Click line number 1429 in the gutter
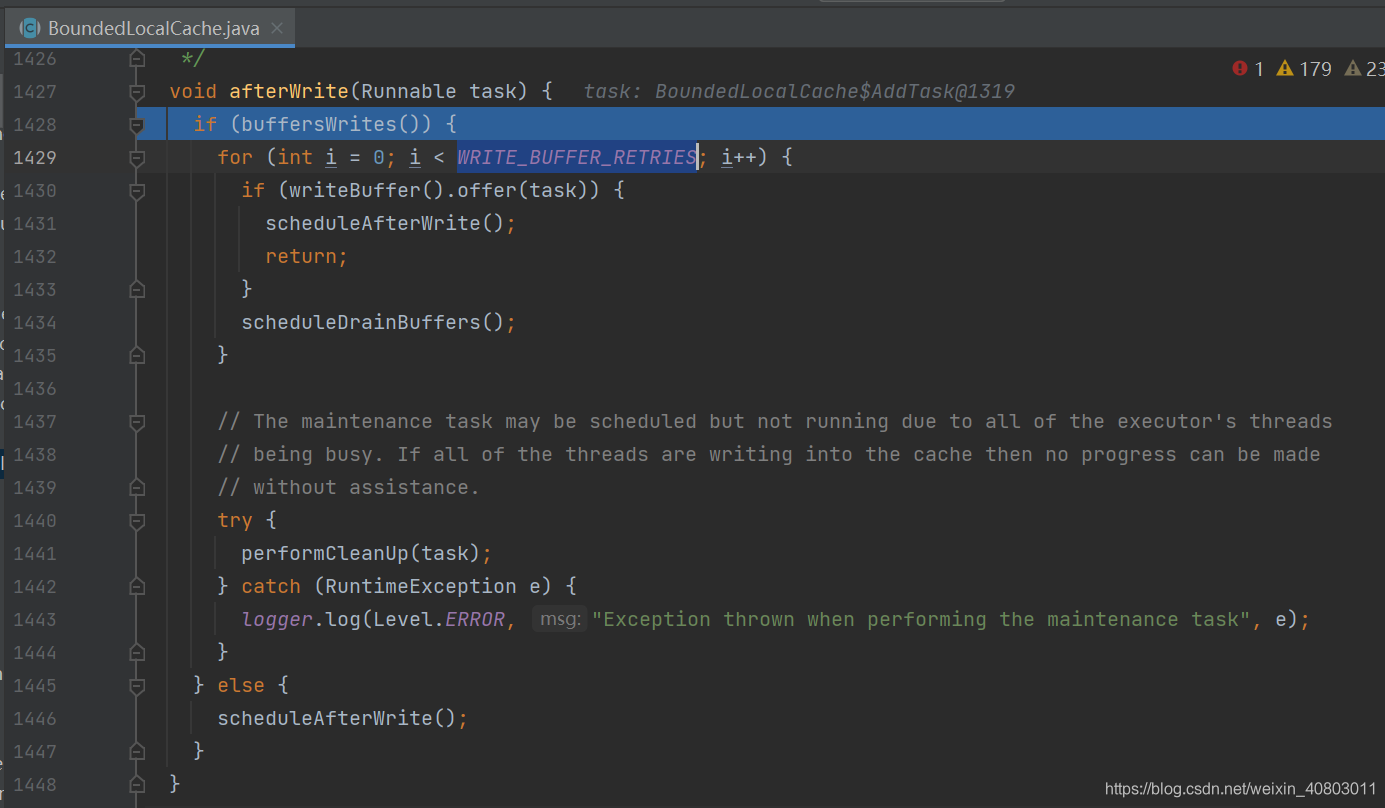1385x808 pixels. click(x=35, y=158)
